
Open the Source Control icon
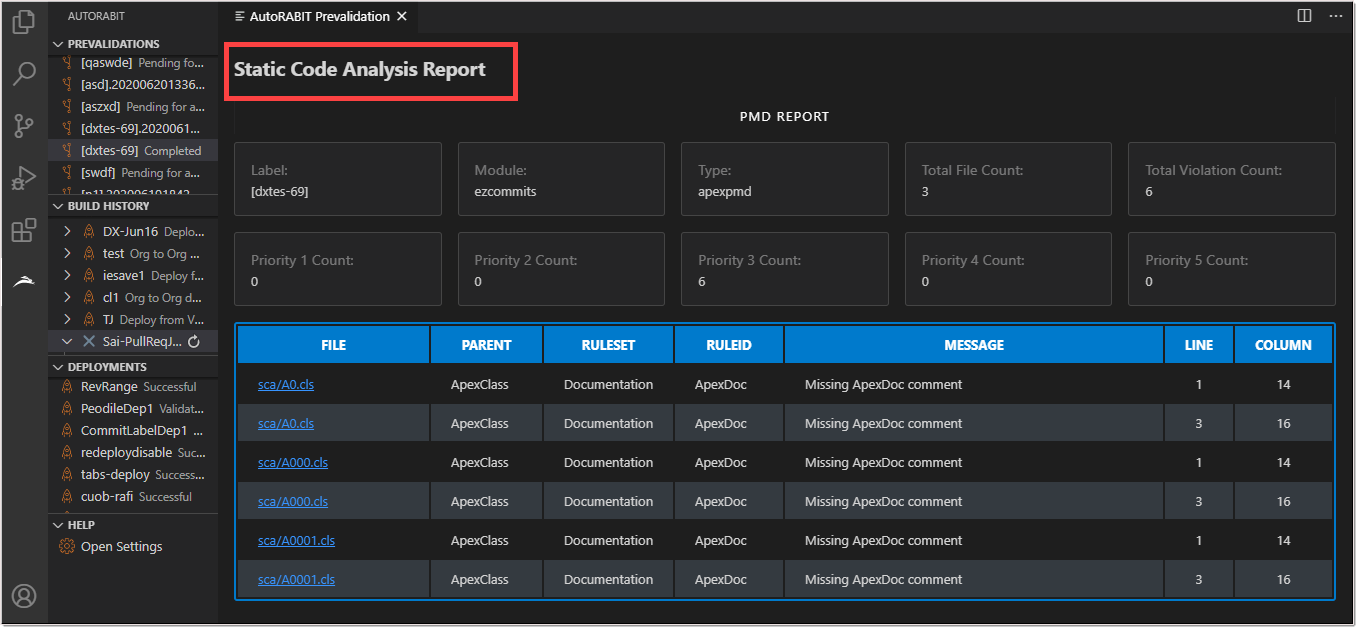point(24,125)
